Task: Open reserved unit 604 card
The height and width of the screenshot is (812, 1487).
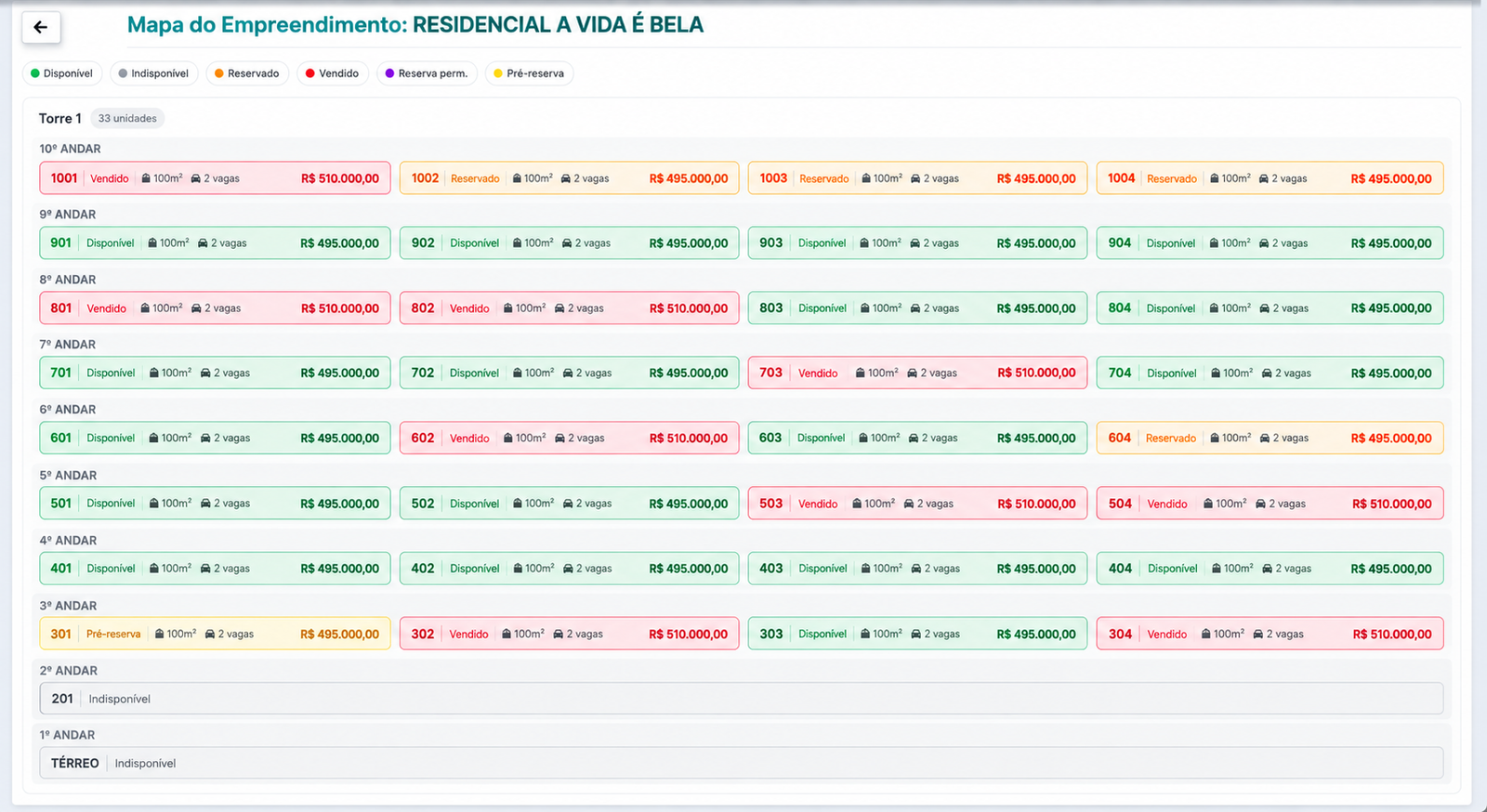Action: (1270, 439)
